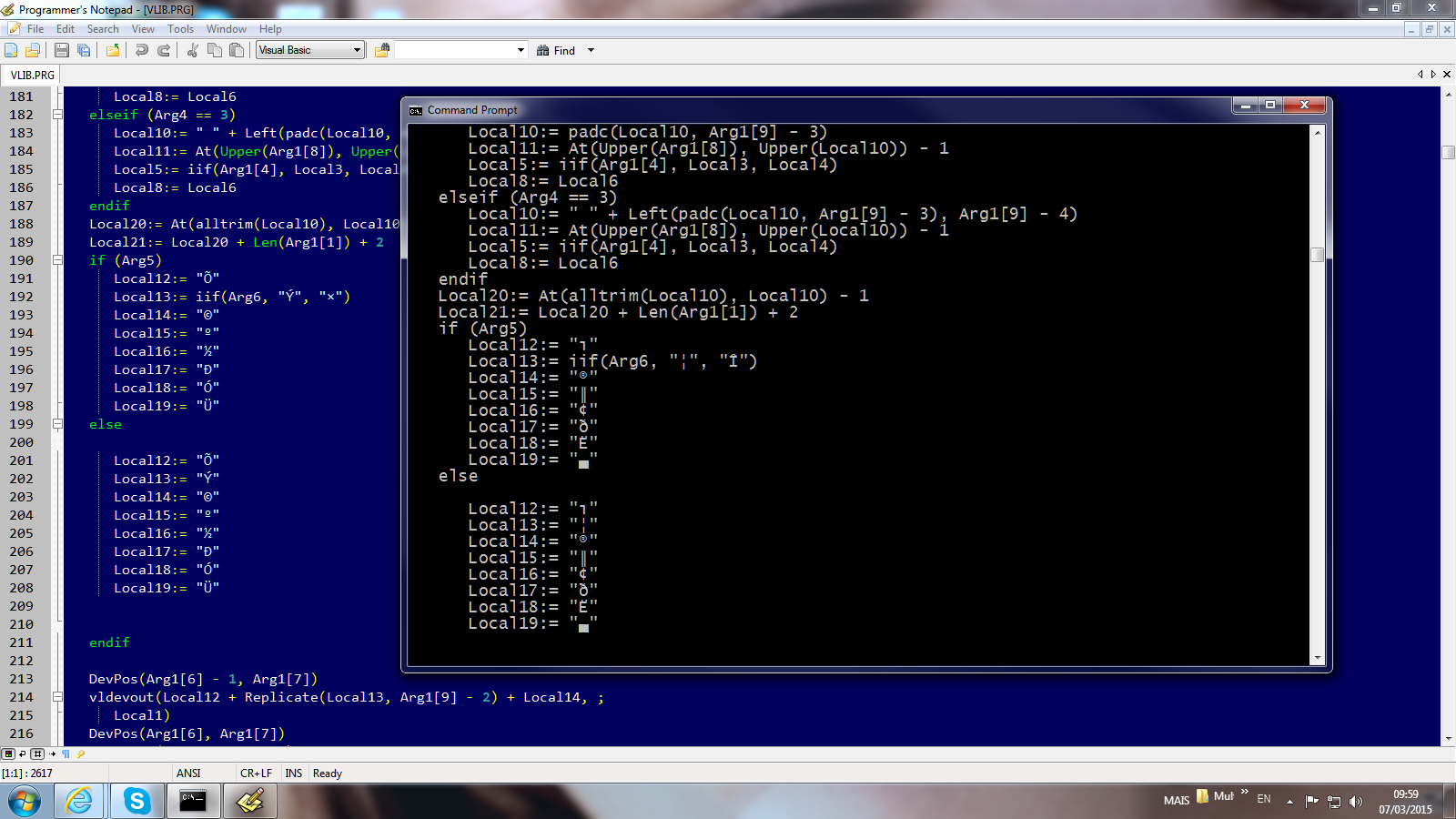Open Skype from the taskbar
The width and height of the screenshot is (1456, 819).
137,801
